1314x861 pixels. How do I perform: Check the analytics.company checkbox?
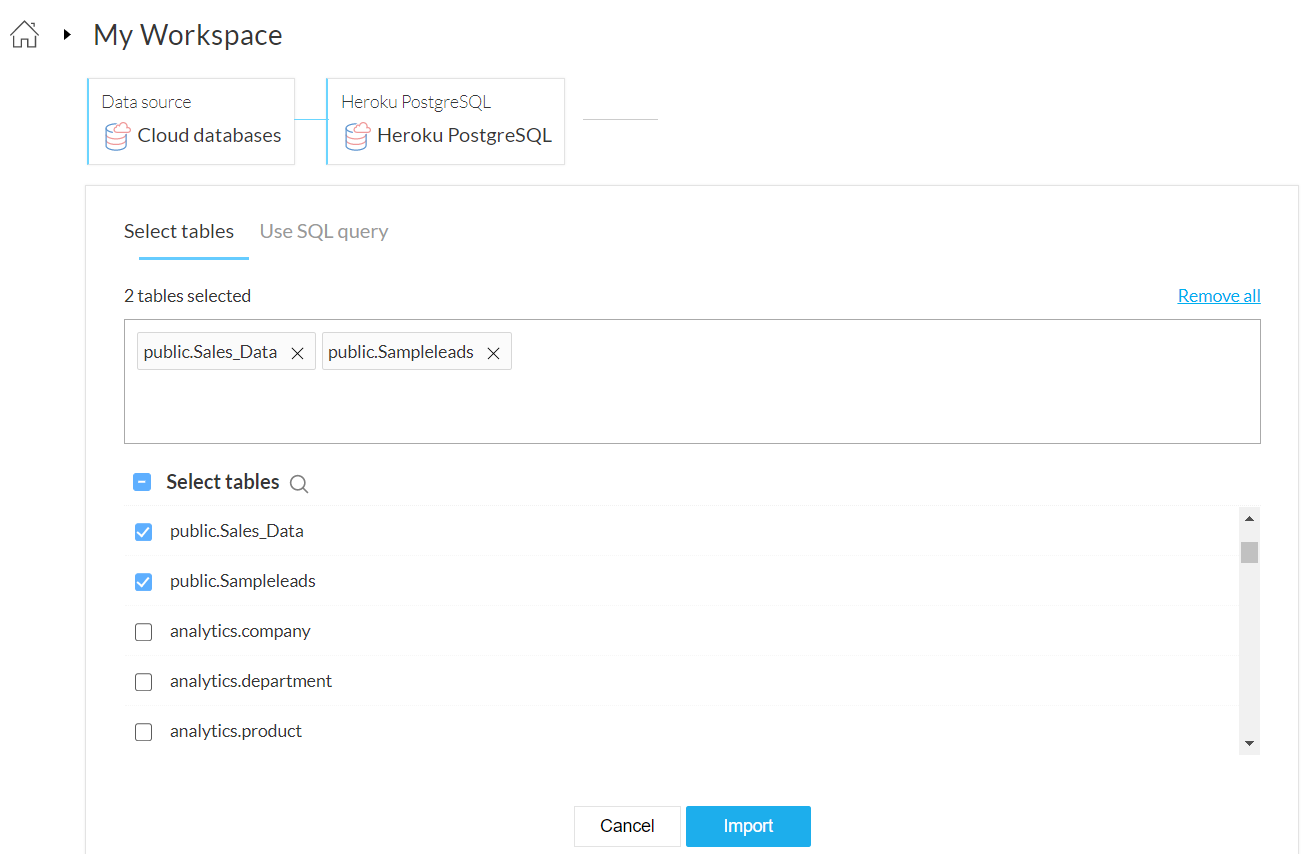(x=143, y=632)
